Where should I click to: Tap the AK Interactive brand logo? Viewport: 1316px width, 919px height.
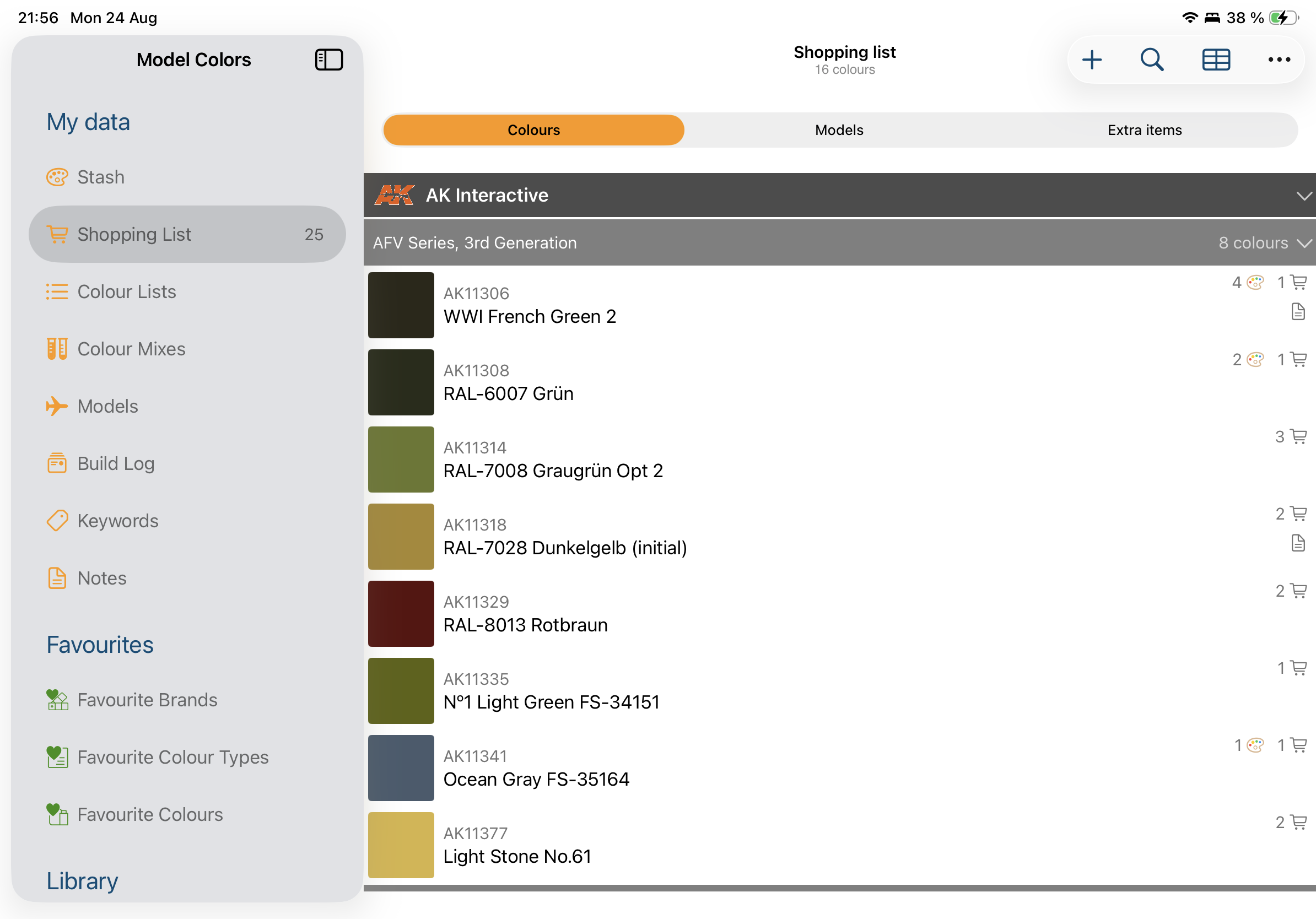(395, 196)
